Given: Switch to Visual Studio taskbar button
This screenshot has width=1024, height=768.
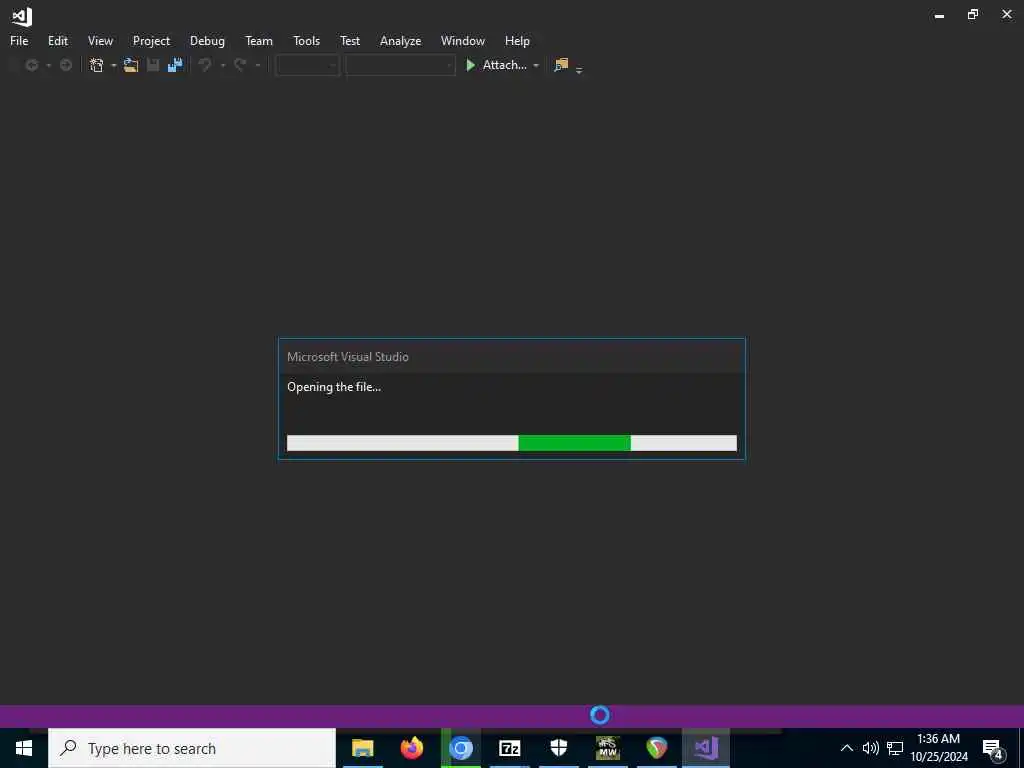Looking at the screenshot, I should (x=706, y=748).
